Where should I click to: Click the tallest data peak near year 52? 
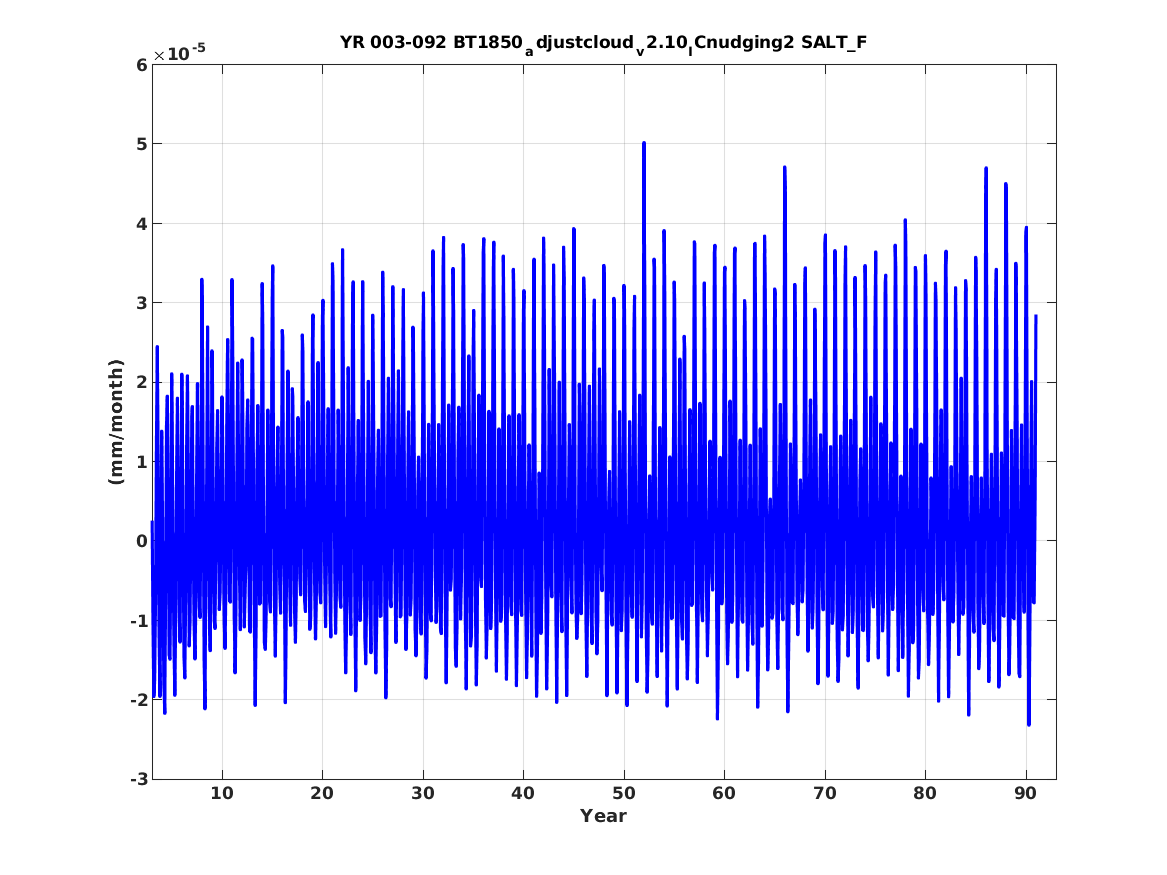pos(644,144)
